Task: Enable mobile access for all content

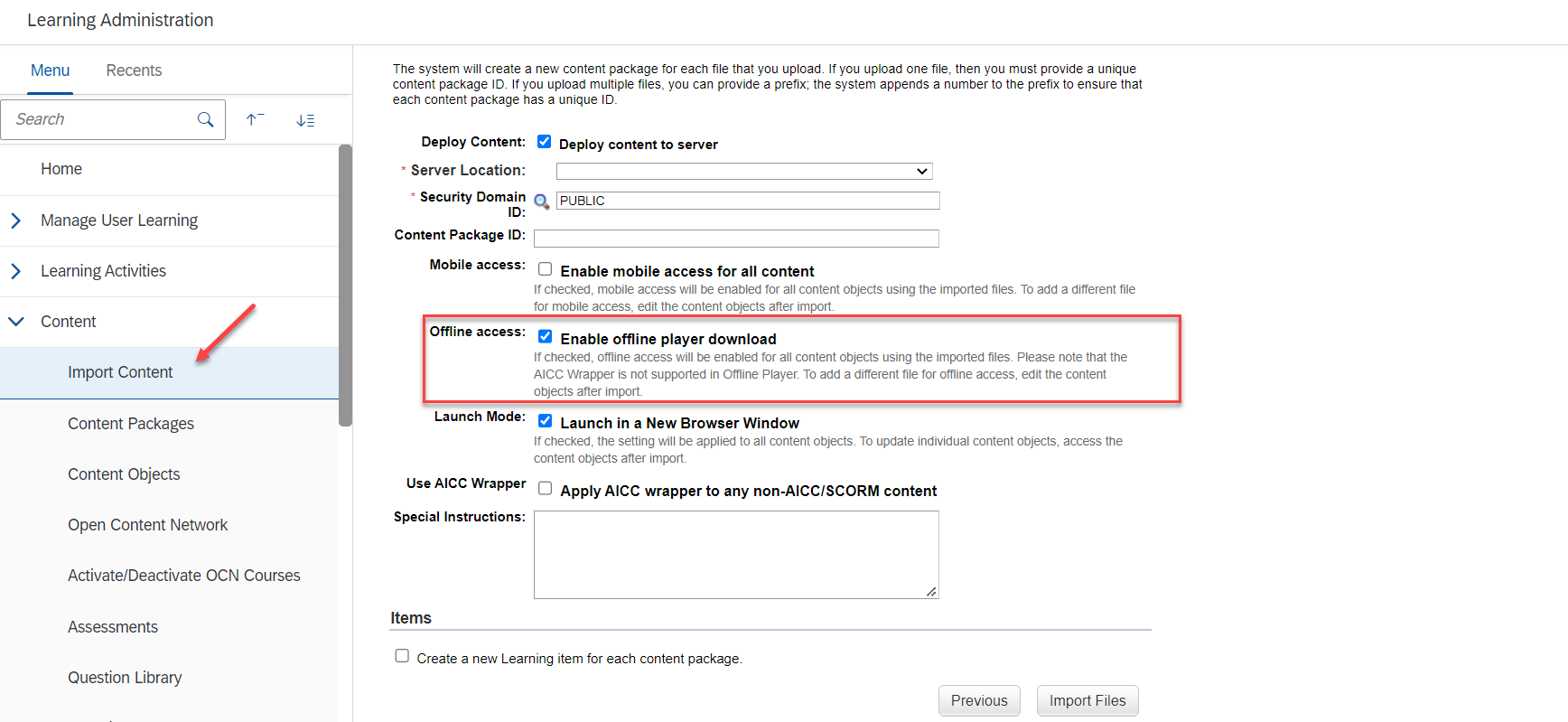Action: [545, 268]
